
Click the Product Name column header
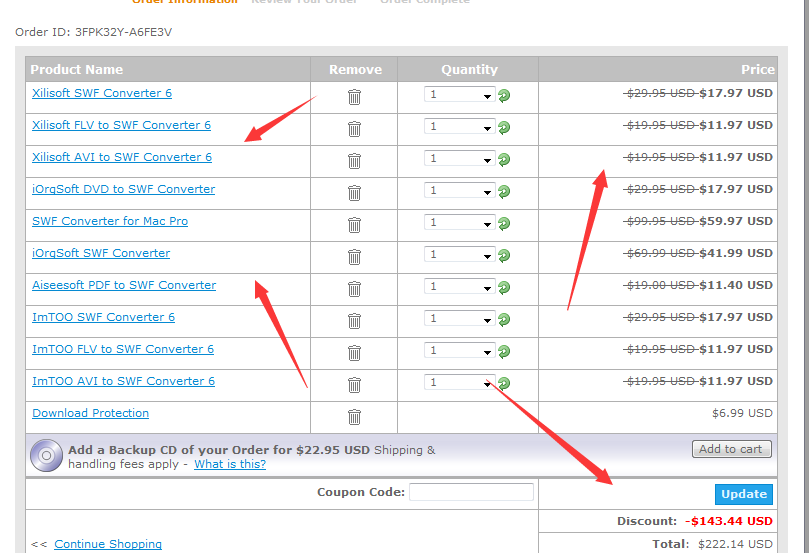tap(77, 69)
